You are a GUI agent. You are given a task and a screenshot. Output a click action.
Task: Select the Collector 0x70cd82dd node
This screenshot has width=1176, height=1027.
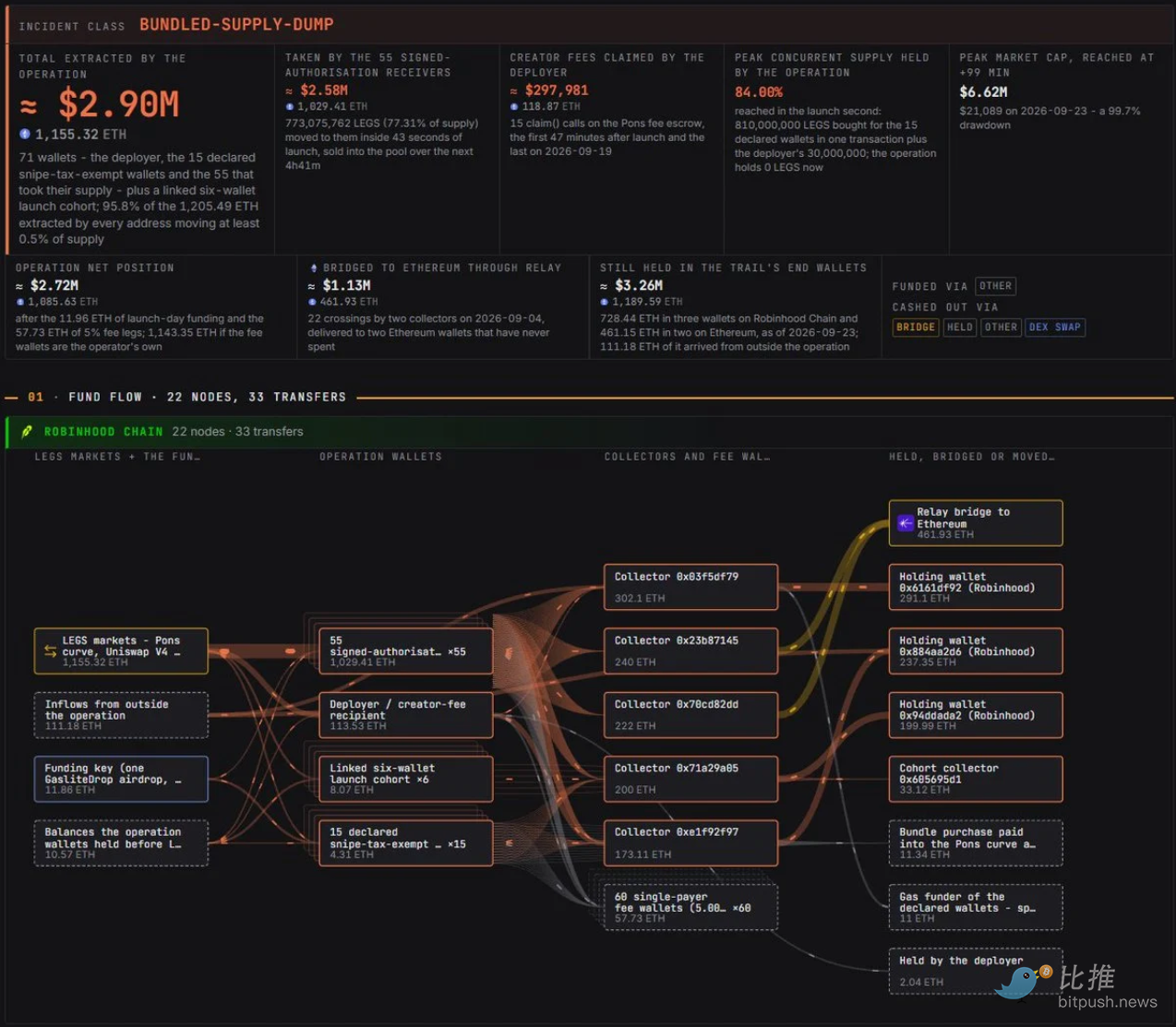pos(690,715)
